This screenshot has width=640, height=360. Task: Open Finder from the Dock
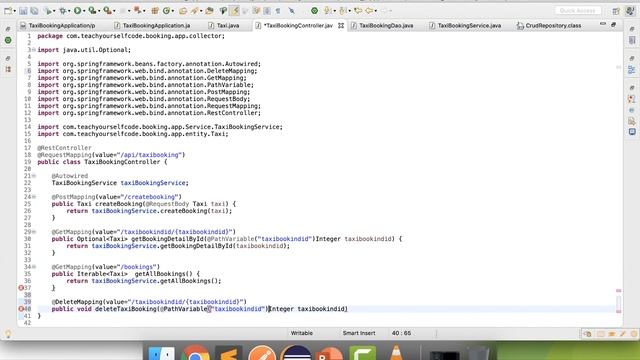(x=161, y=353)
